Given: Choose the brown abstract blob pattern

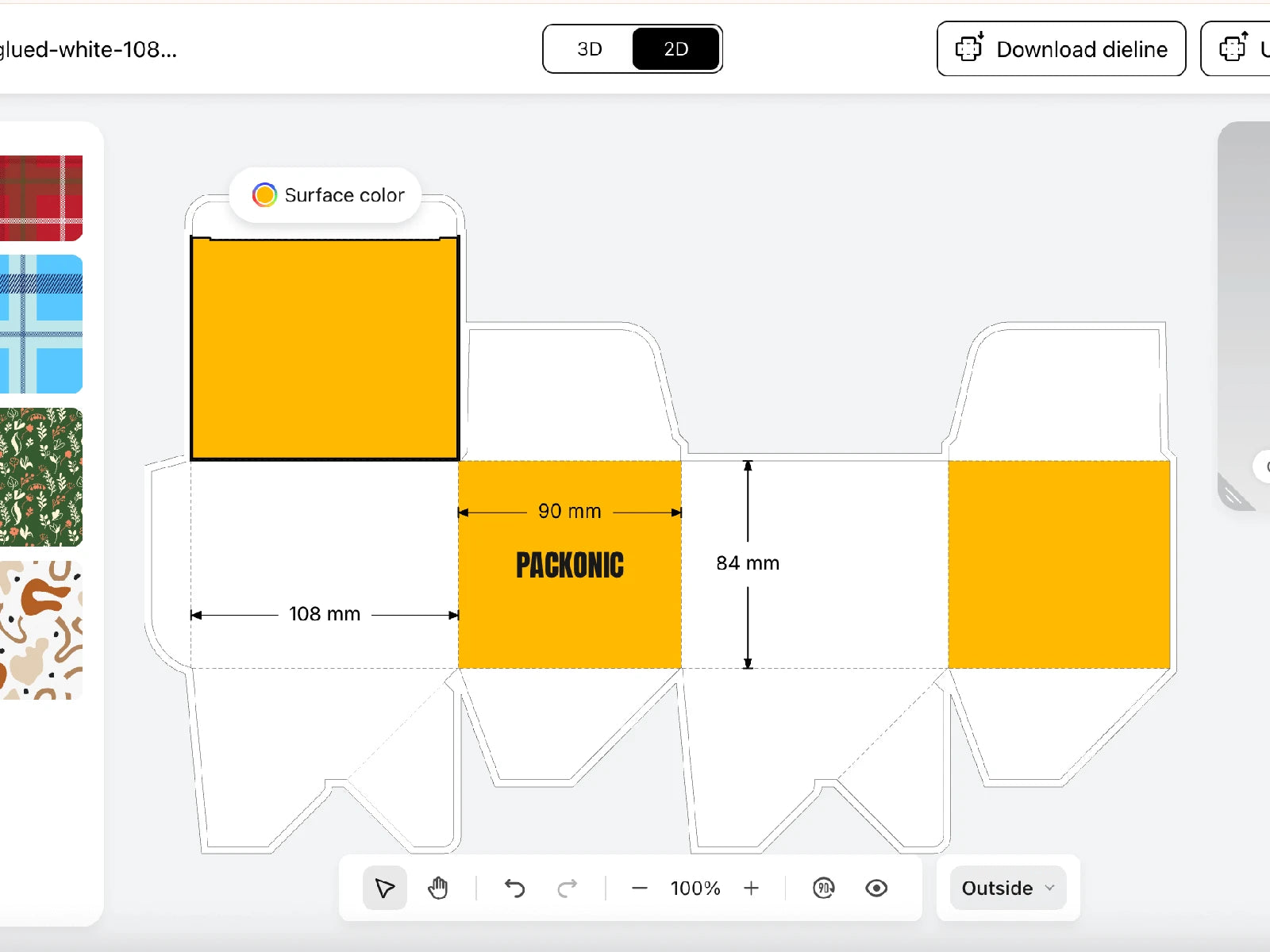Looking at the screenshot, I should [x=41, y=630].
